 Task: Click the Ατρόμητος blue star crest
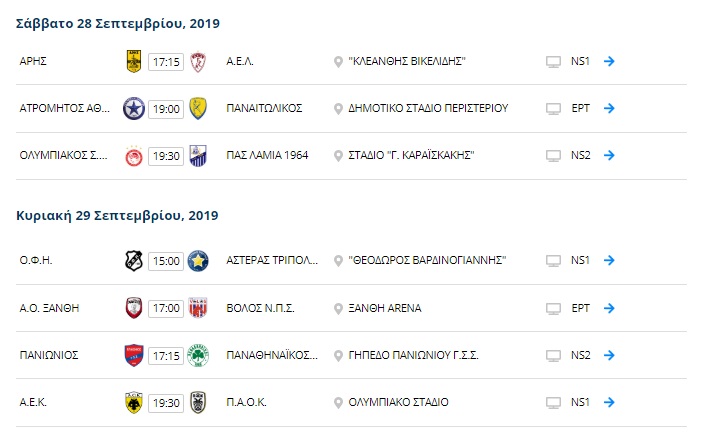(x=134, y=109)
